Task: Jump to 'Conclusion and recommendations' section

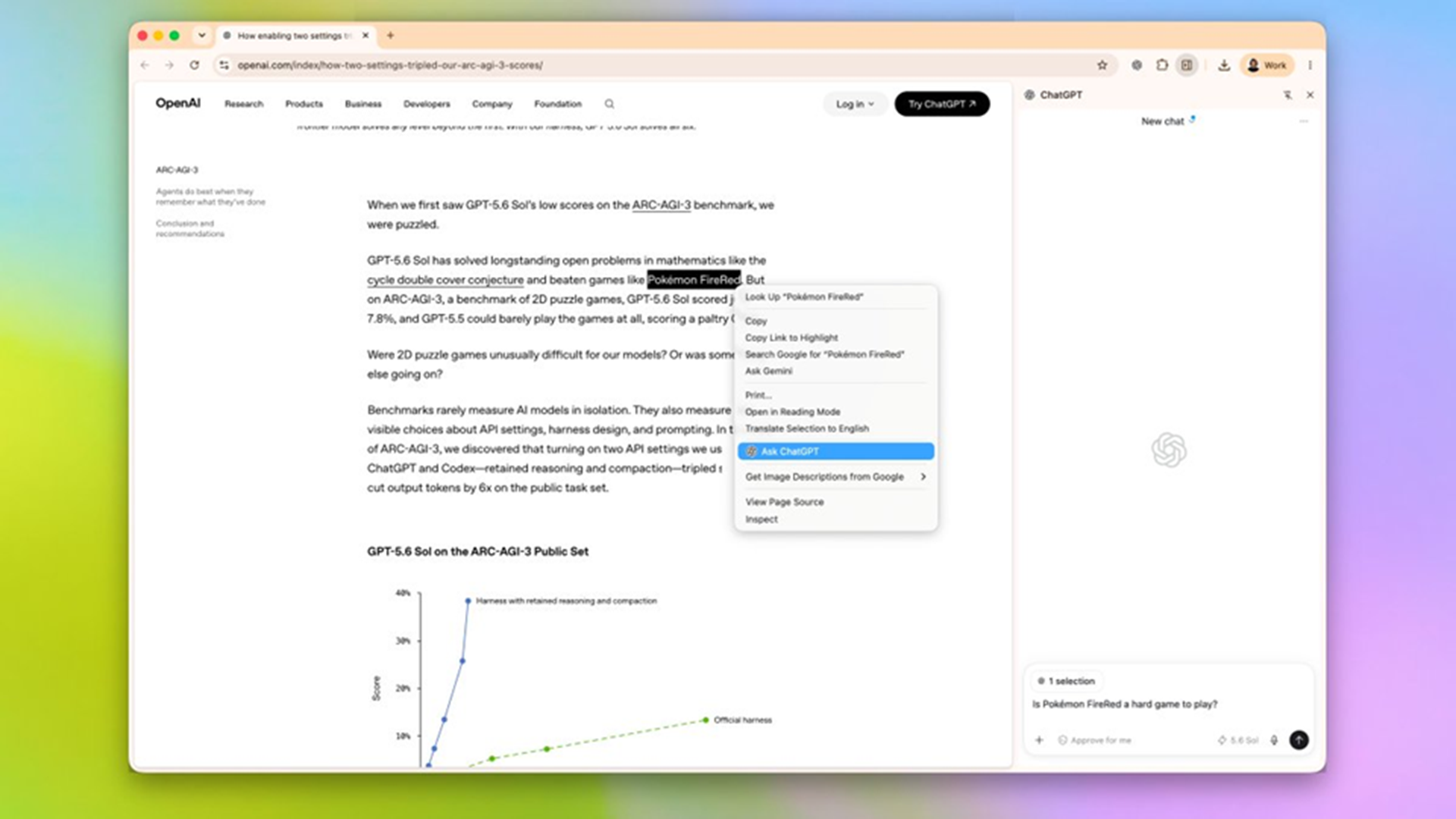Action: (x=190, y=229)
